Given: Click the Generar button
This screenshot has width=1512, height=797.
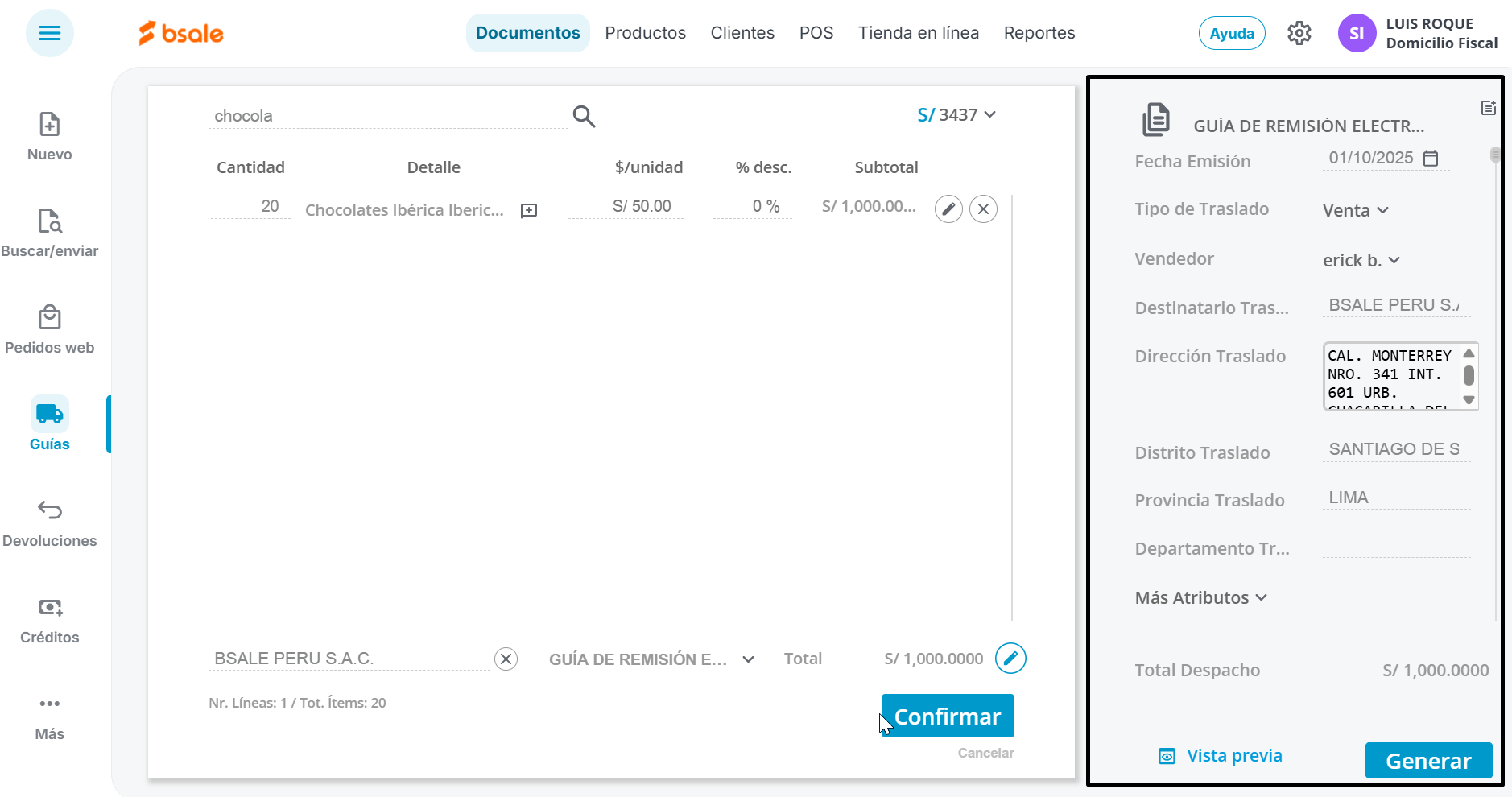Looking at the screenshot, I should 1428,760.
